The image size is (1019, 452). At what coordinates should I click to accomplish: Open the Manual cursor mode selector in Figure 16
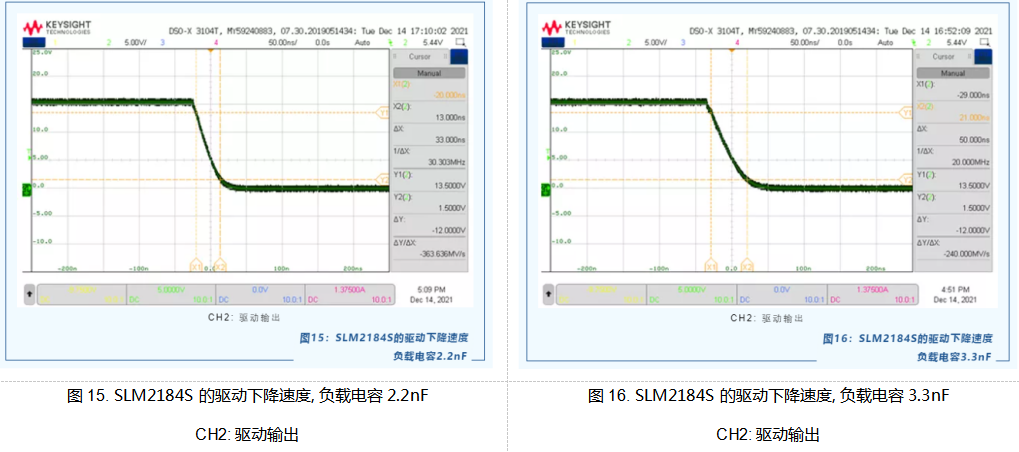(953, 73)
